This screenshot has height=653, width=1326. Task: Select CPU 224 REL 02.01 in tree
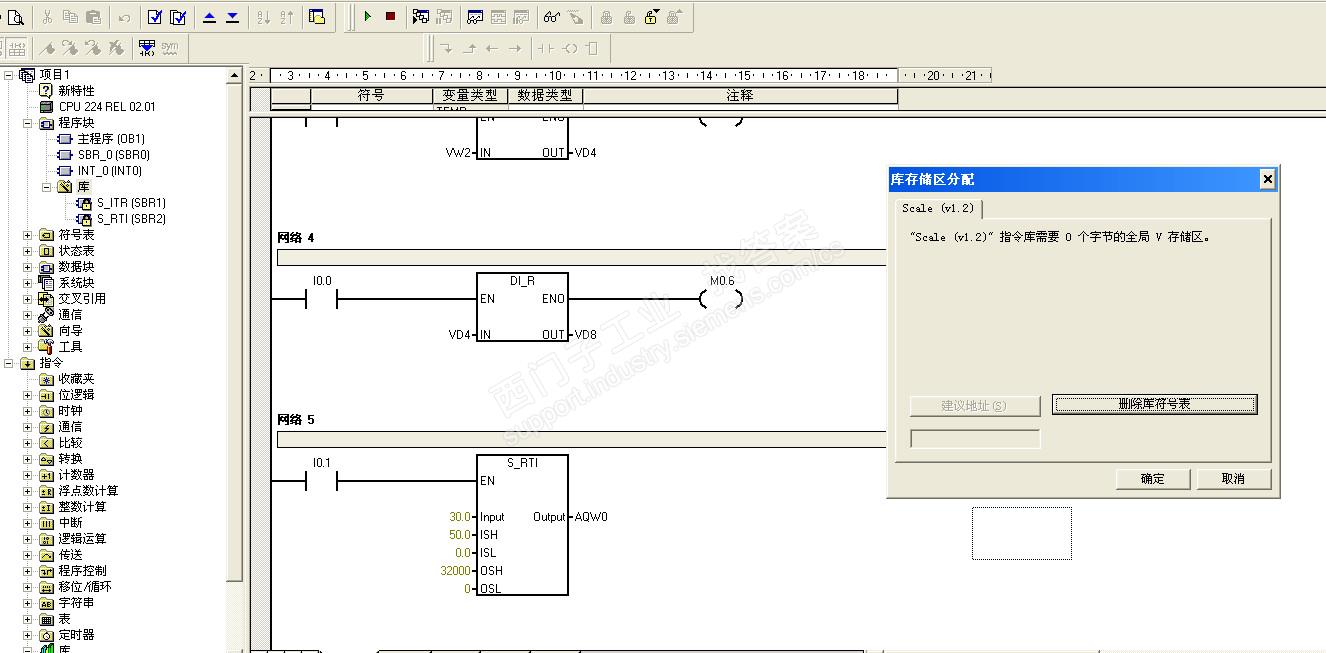pos(106,107)
